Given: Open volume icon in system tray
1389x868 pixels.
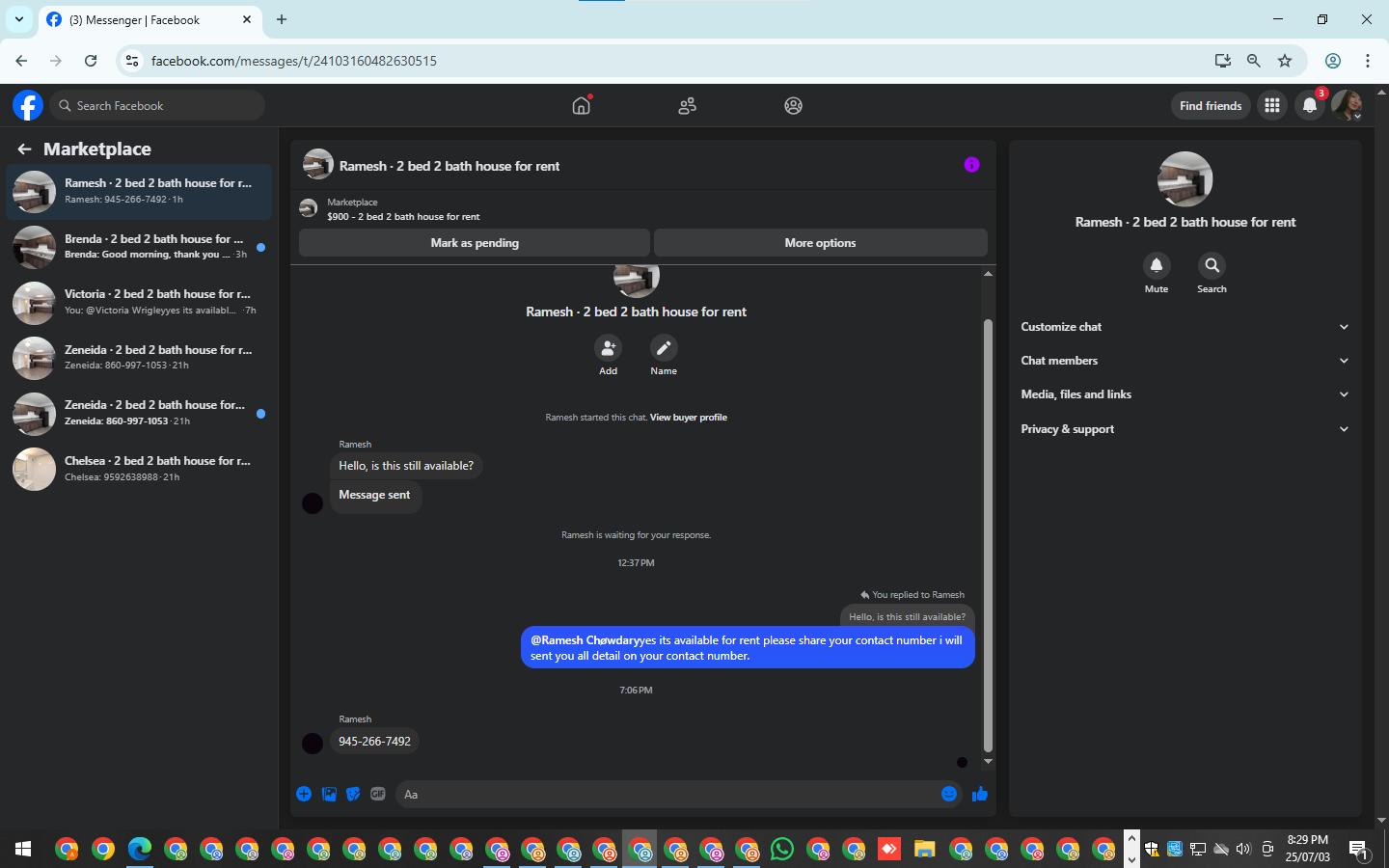Looking at the screenshot, I should point(1243,850).
